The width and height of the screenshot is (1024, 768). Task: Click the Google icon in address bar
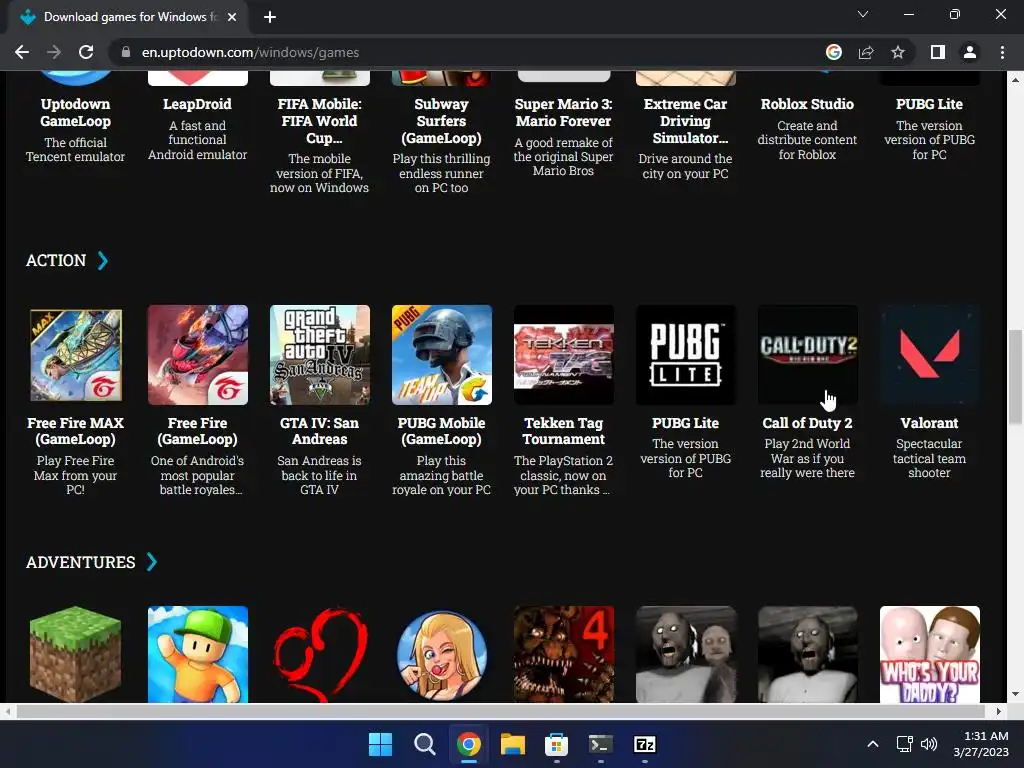[x=834, y=52]
